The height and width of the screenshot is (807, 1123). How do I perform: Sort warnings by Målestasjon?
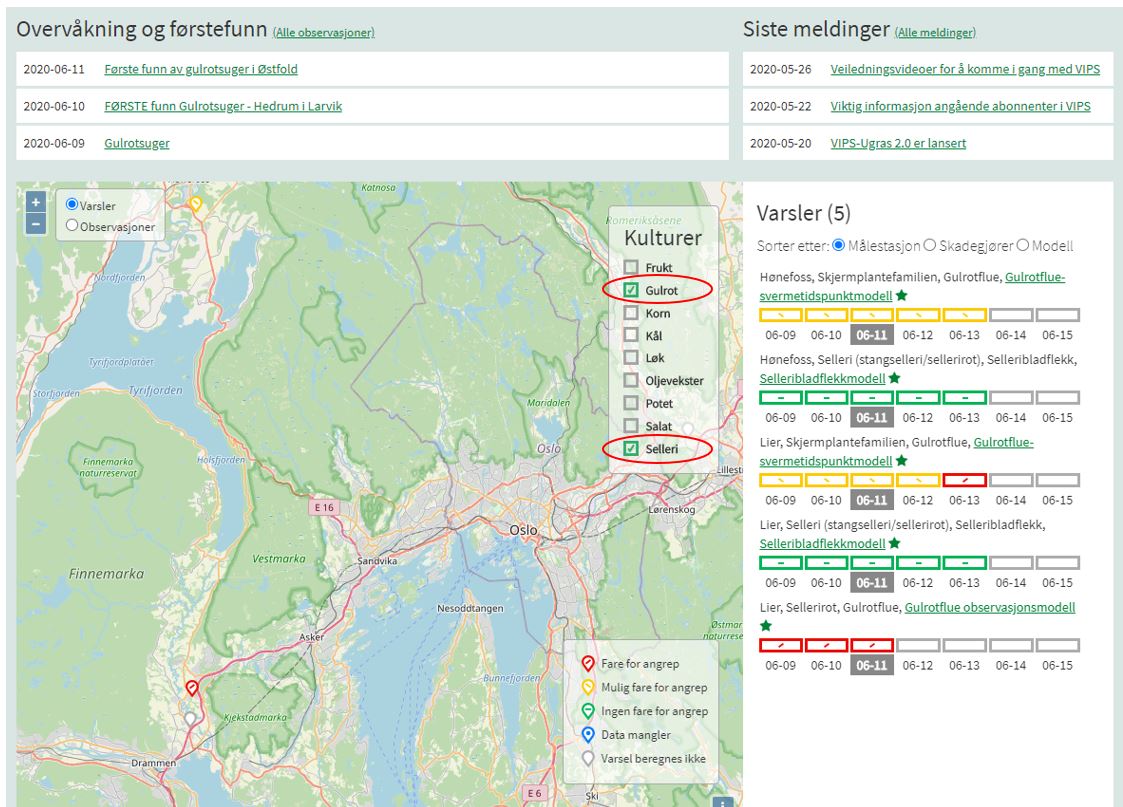tap(839, 245)
